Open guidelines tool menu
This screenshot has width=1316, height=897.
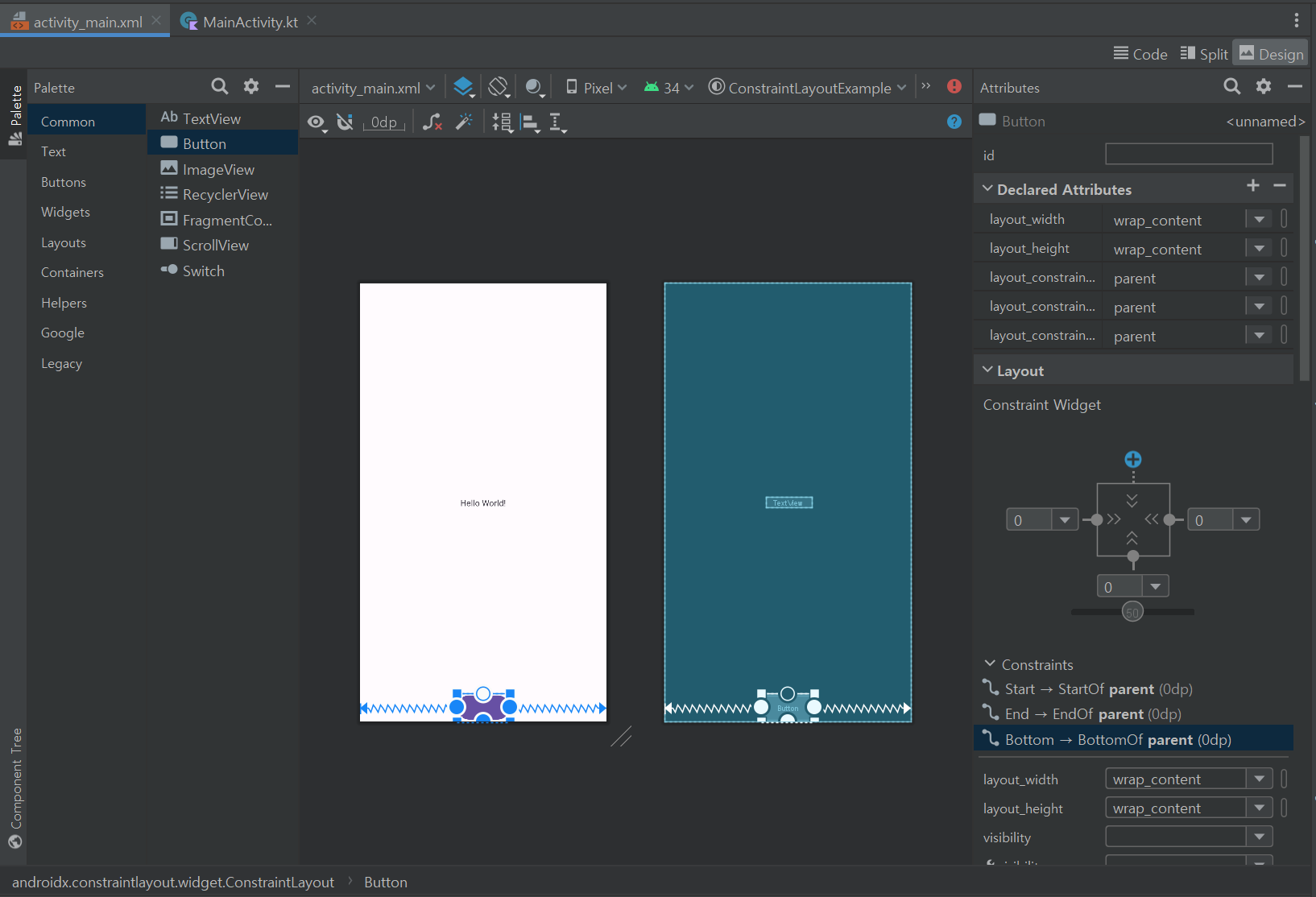[557, 122]
